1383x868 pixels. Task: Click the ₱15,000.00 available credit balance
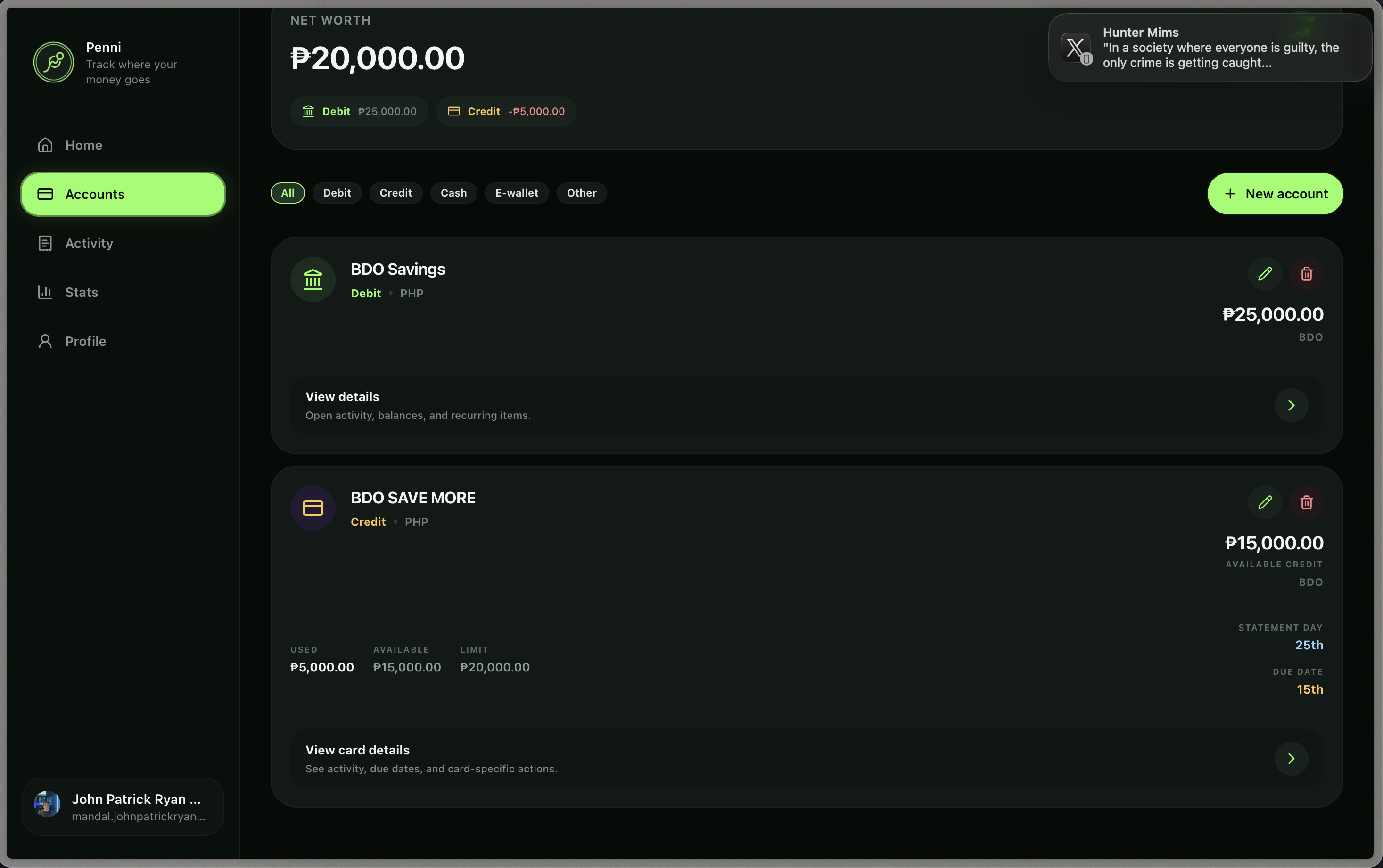point(1274,543)
